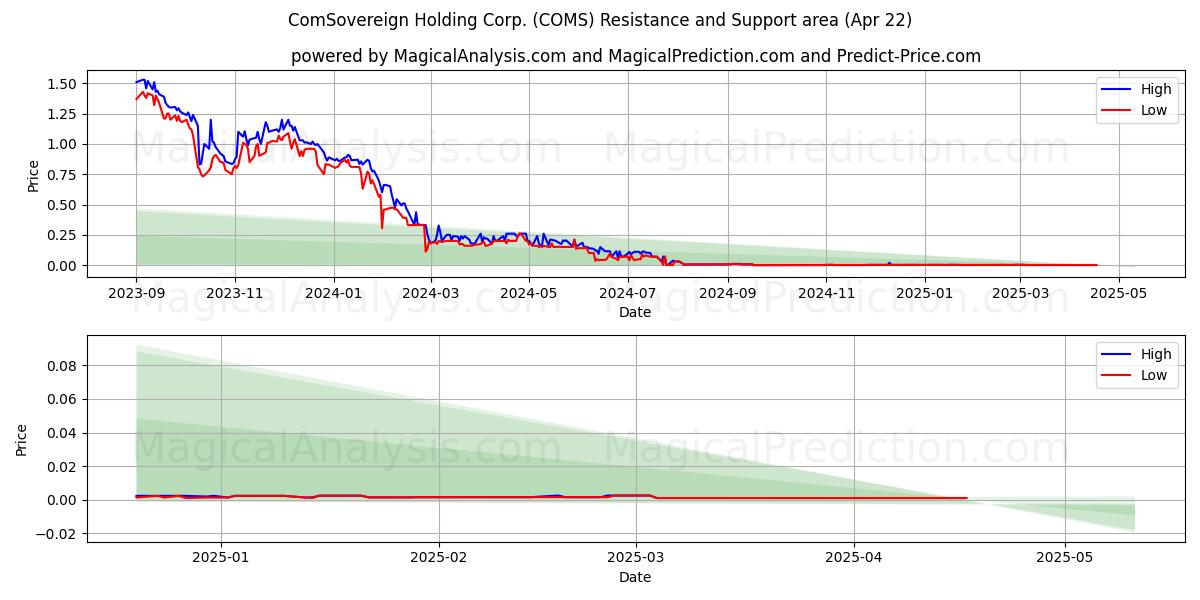This screenshot has width=1200, height=600.
Task: Click the Date axis label of lower chart
Action: click(x=635, y=577)
